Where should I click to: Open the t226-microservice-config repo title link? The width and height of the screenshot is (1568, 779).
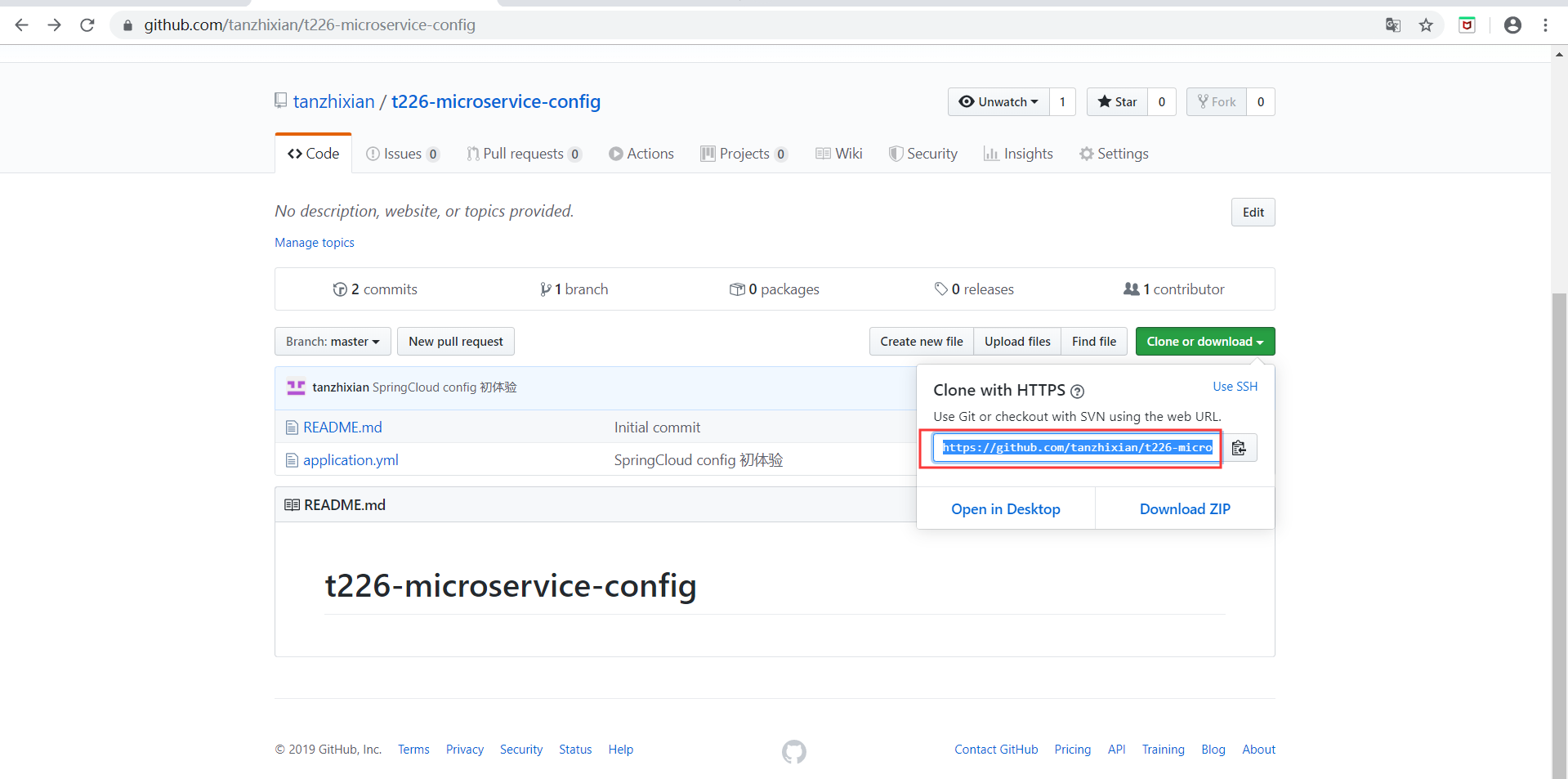pyautogui.click(x=496, y=101)
